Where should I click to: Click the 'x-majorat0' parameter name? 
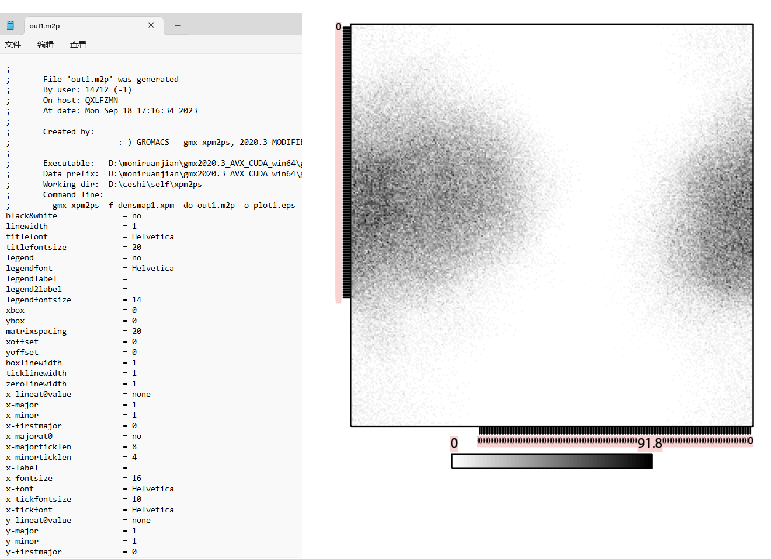pos(29,436)
